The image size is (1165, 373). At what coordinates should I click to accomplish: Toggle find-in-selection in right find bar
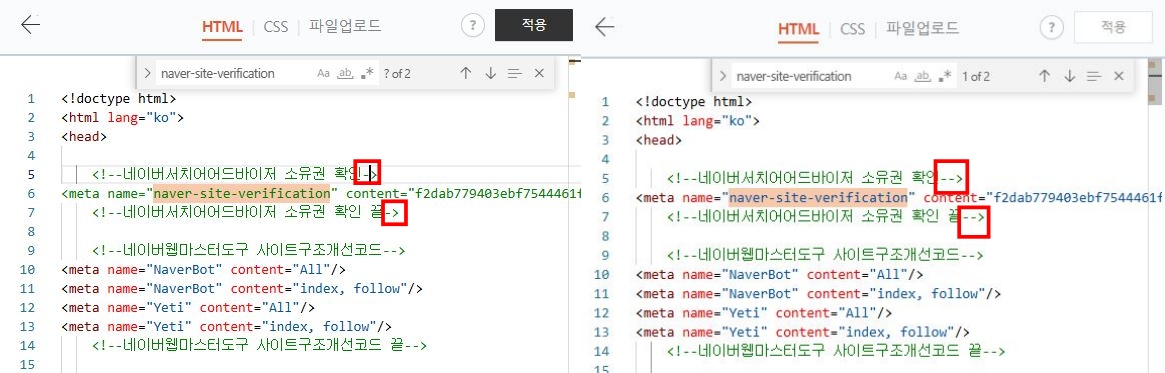[1094, 76]
